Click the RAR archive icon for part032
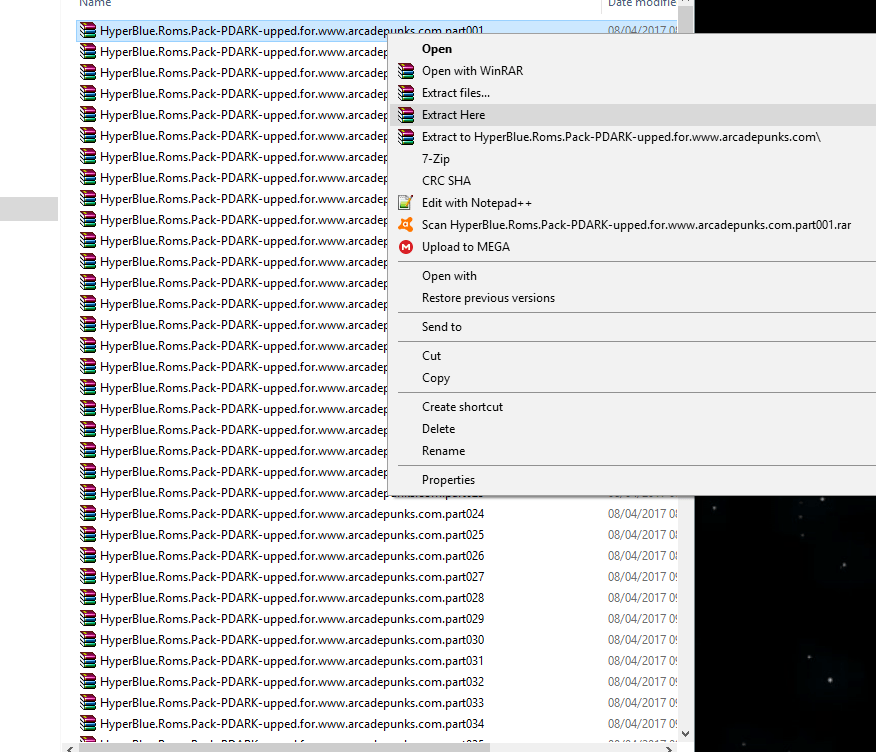The image size is (876, 752). click(88, 681)
